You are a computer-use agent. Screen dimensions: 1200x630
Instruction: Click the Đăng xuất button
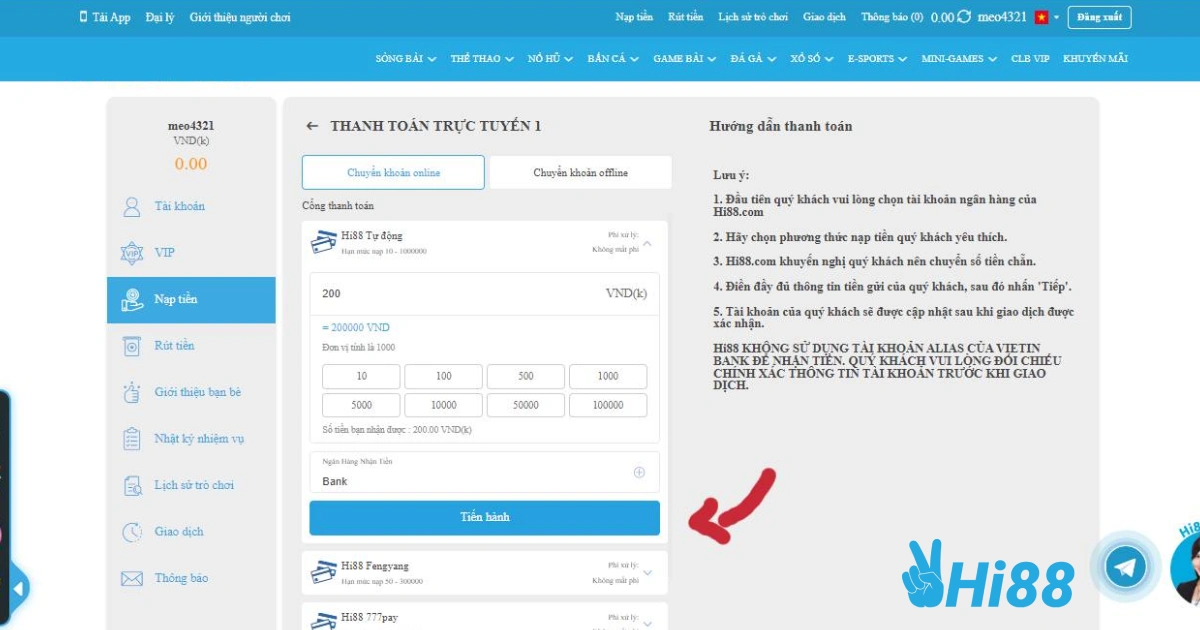[x=1100, y=17]
